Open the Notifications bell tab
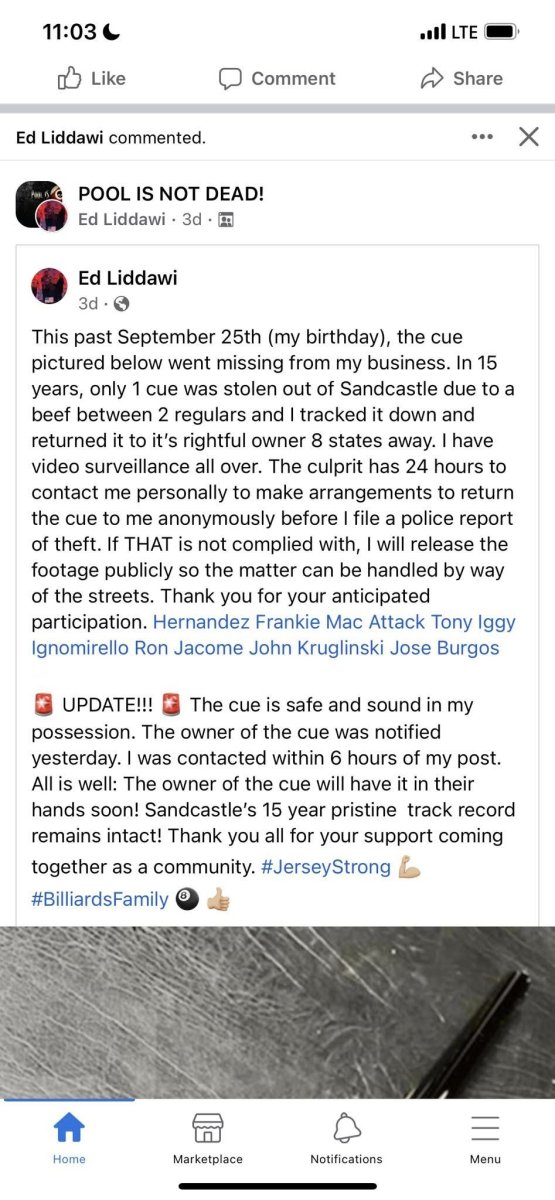 (346, 1138)
